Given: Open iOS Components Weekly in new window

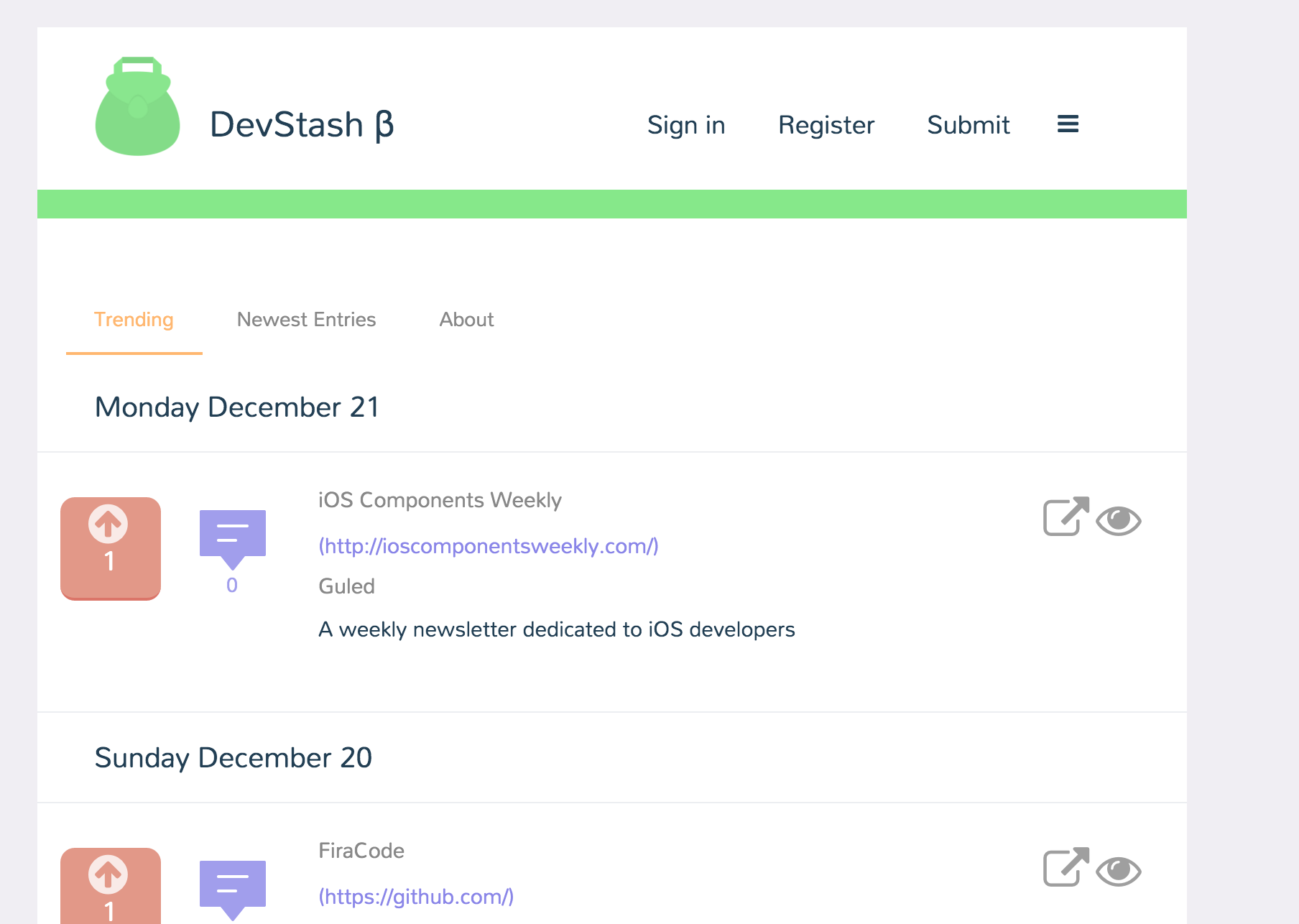Looking at the screenshot, I should click(1065, 517).
